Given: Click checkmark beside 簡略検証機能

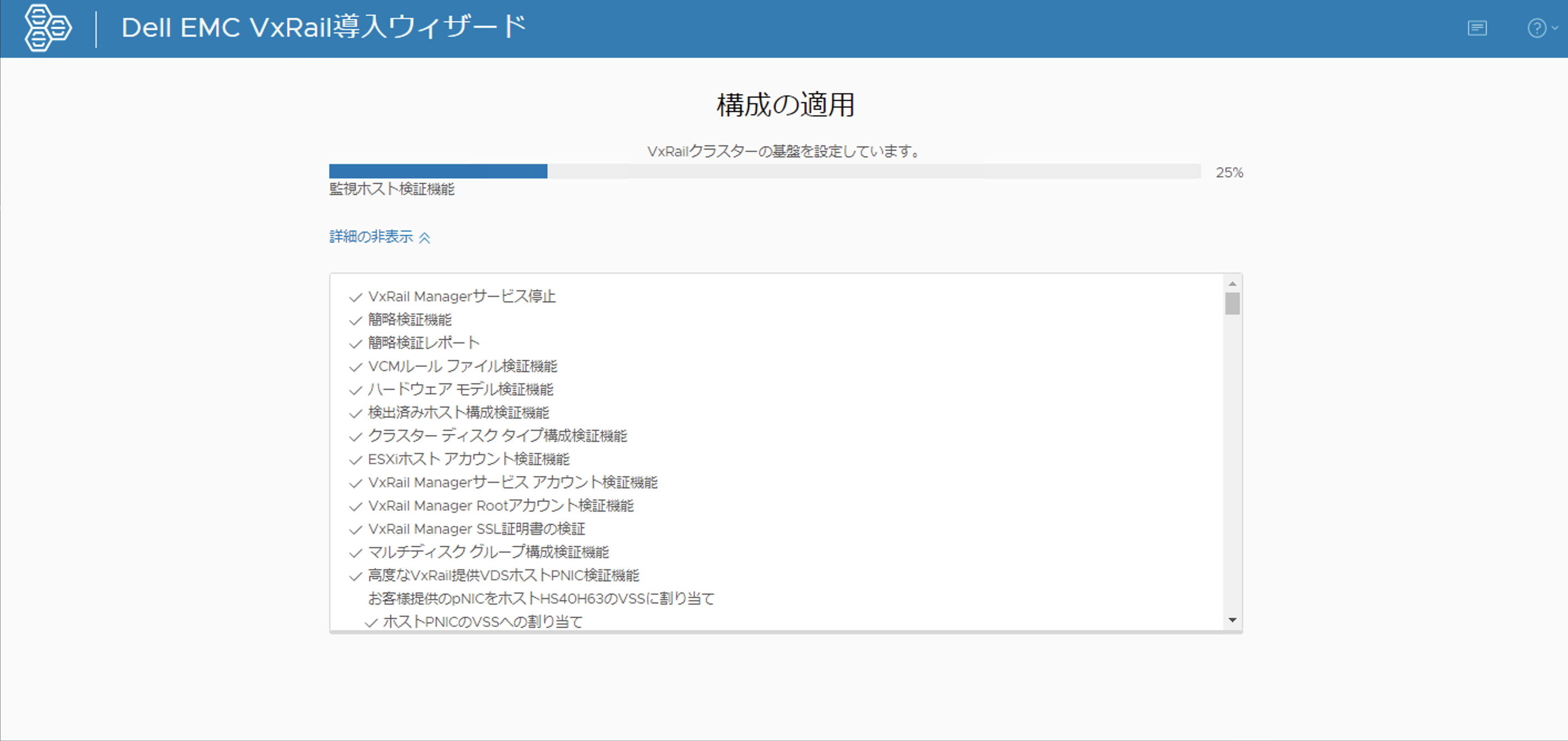Looking at the screenshot, I should click(356, 321).
